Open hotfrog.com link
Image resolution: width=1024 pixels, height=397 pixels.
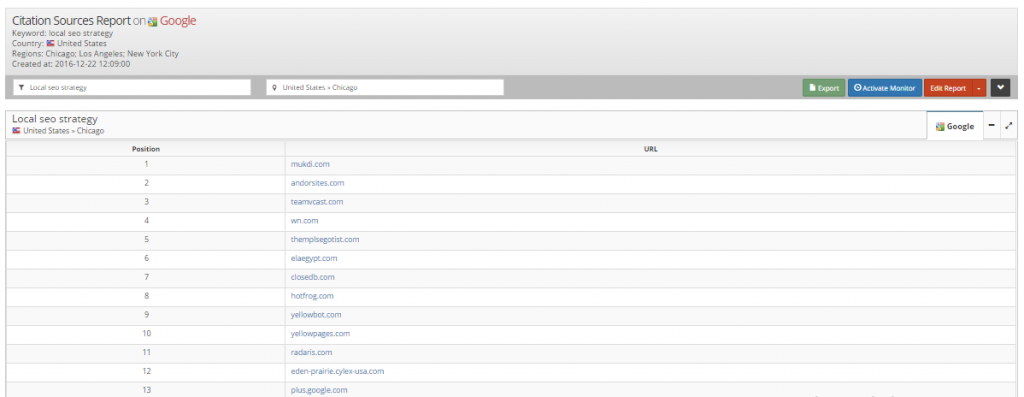[312, 296]
